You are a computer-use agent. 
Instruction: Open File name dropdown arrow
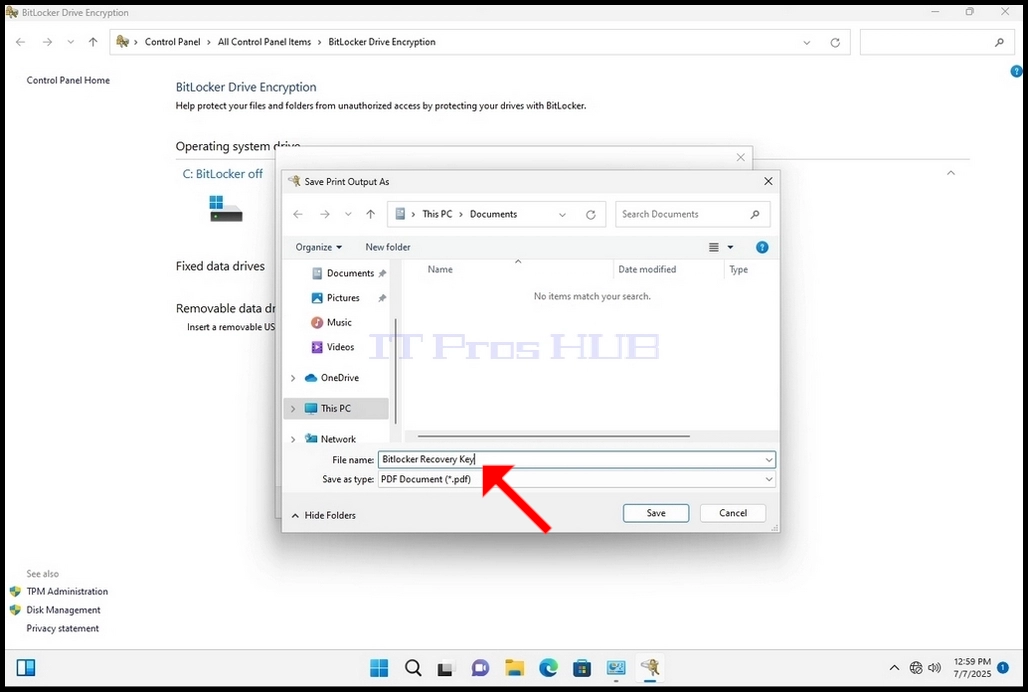point(769,459)
